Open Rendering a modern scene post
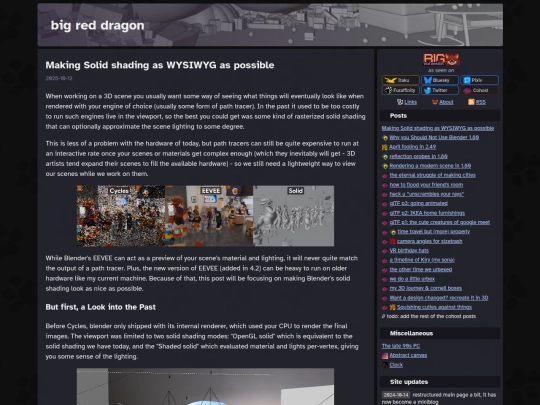 click(430, 166)
